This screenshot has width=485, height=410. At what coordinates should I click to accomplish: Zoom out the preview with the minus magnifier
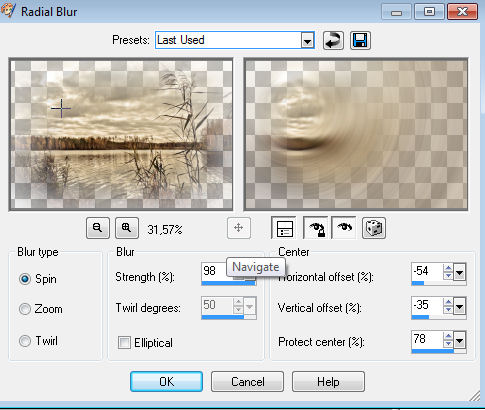pos(98,228)
